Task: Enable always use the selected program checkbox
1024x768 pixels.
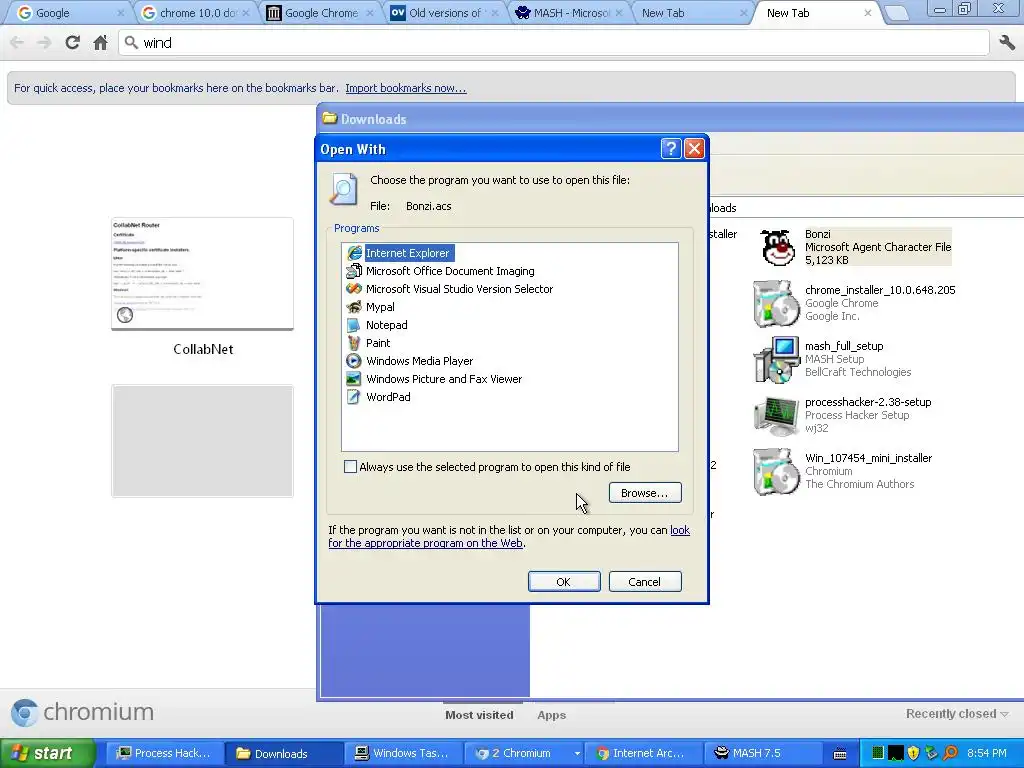Action: [351, 467]
